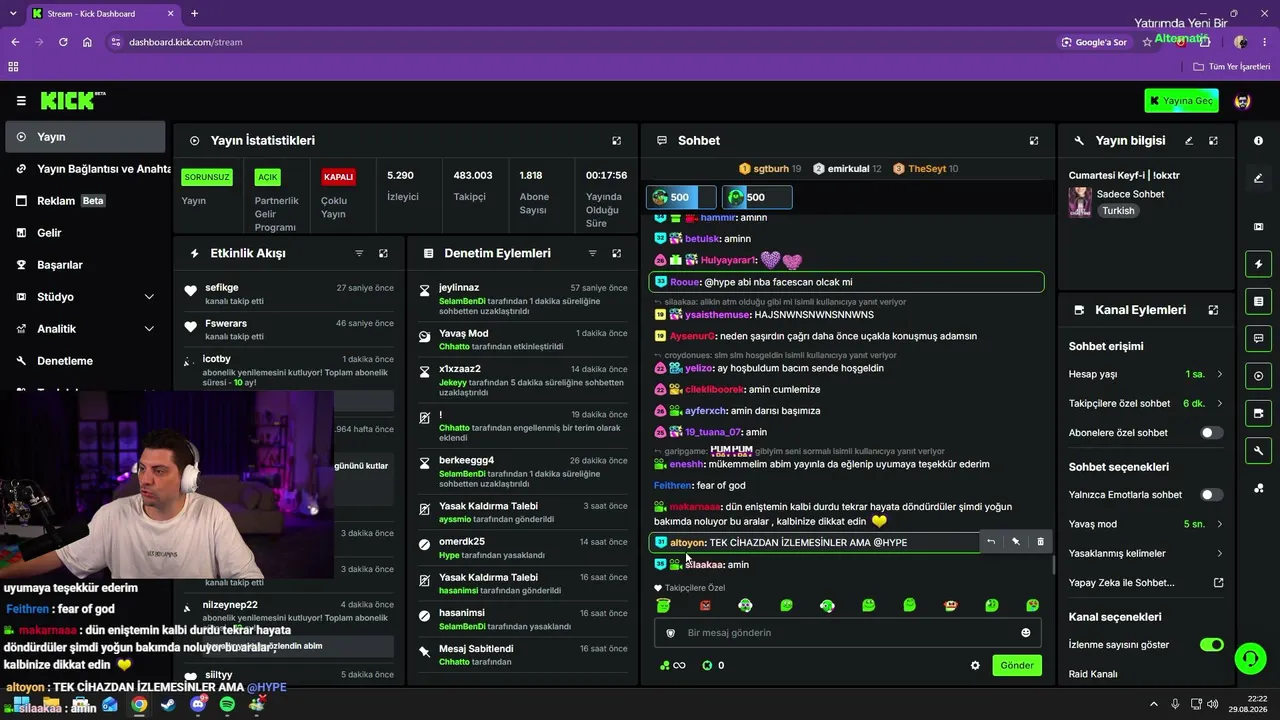Open Gelir revenue page in sidebar
This screenshot has width=1280, height=720.
point(86,233)
